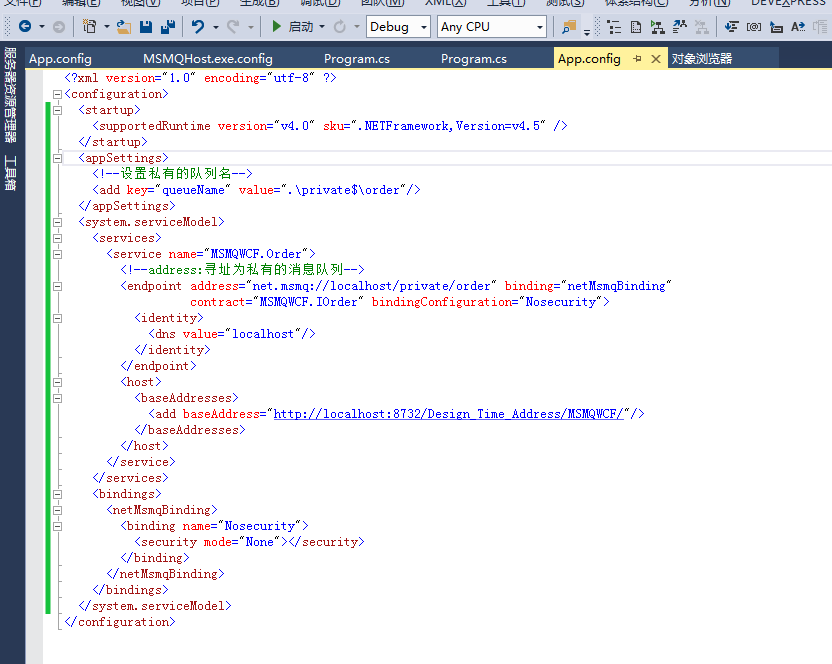Click the Open File folder icon
Image resolution: width=832 pixels, height=664 pixels.
coord(124,27)
